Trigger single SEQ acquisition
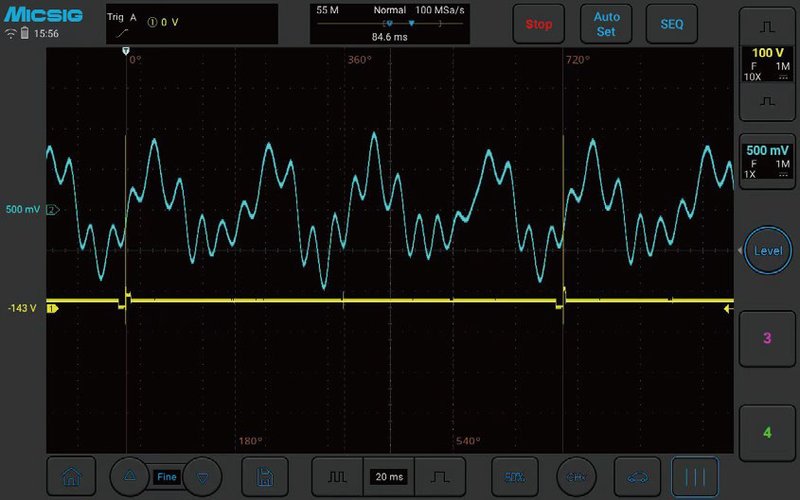The image size is (800, 500). click(671, 24)
